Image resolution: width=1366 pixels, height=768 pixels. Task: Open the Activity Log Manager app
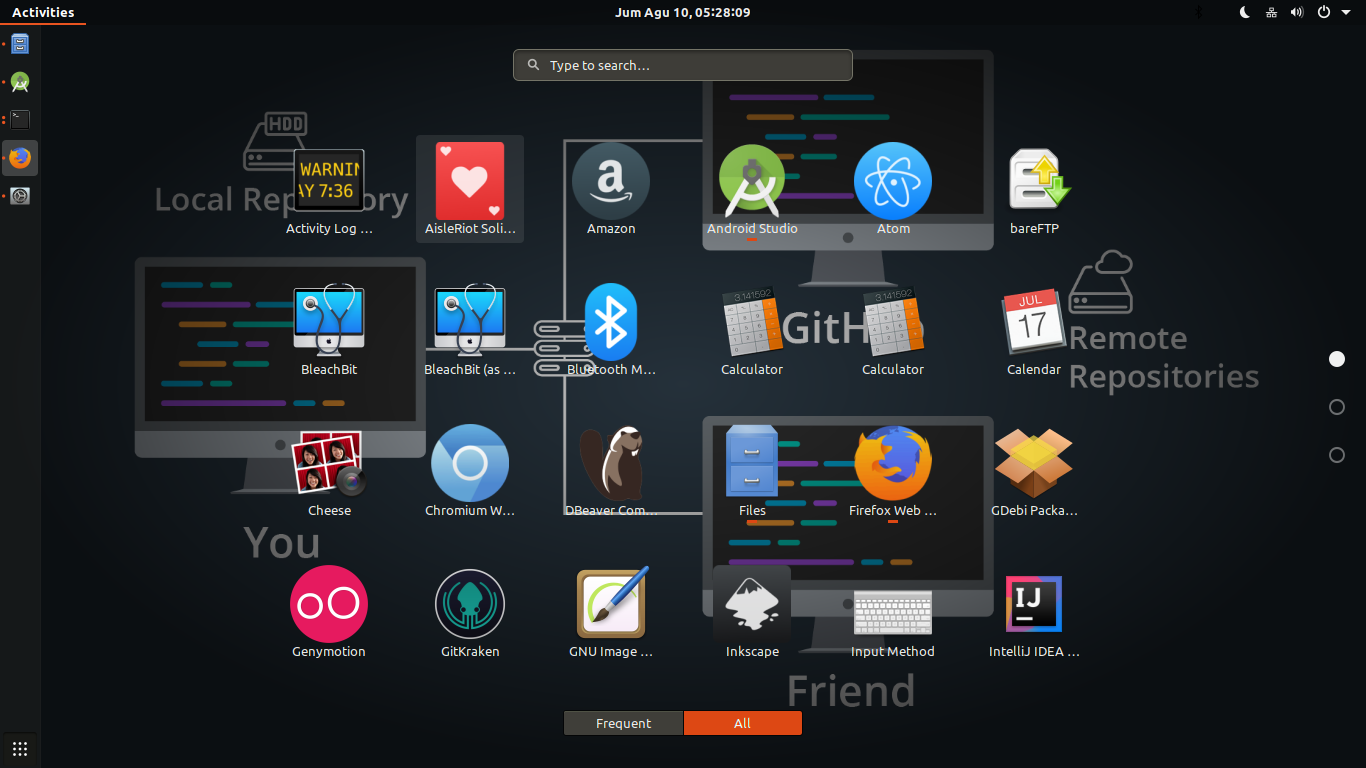pos(329,190)
